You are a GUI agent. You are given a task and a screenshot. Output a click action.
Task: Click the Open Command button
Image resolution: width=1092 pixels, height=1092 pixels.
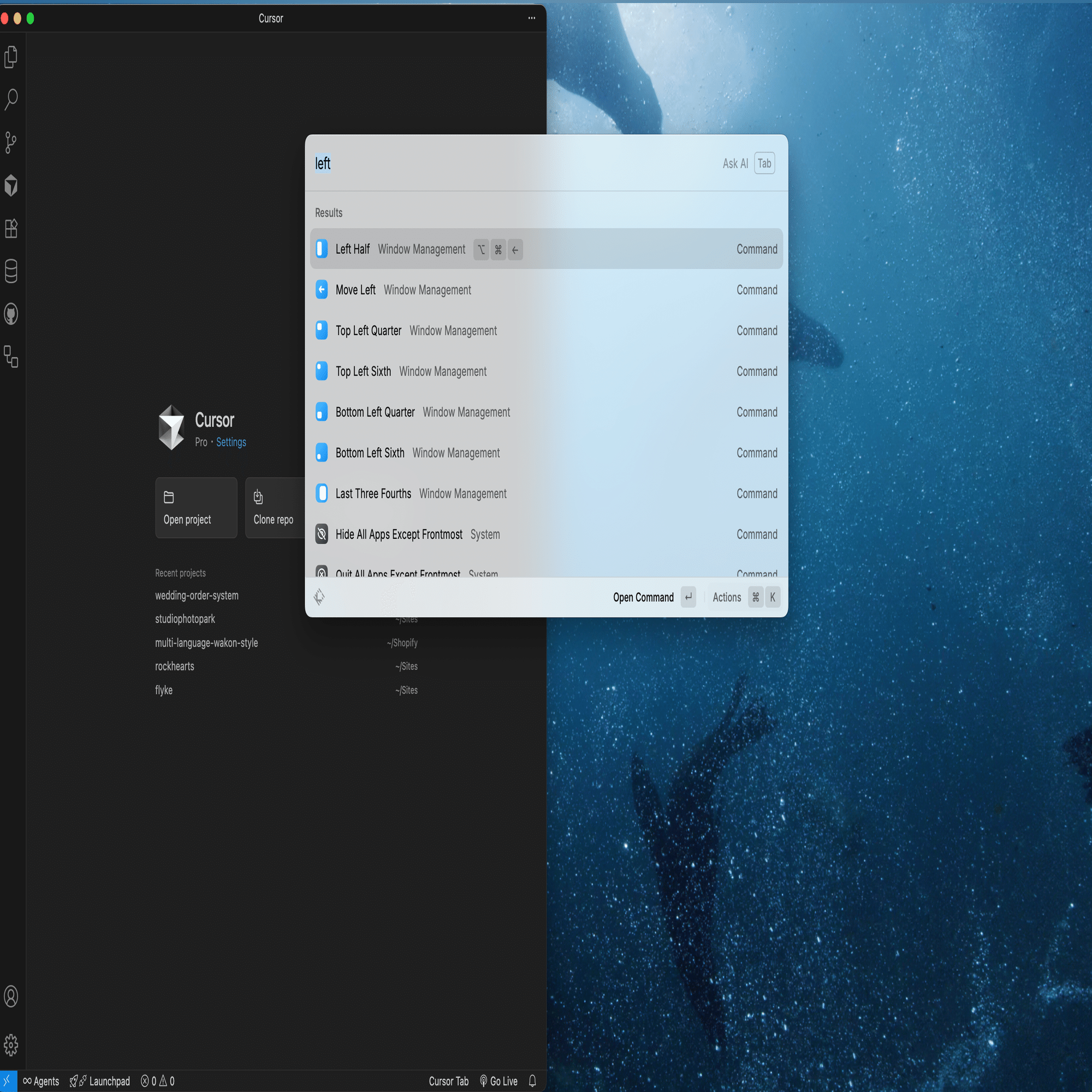(643, 597)
